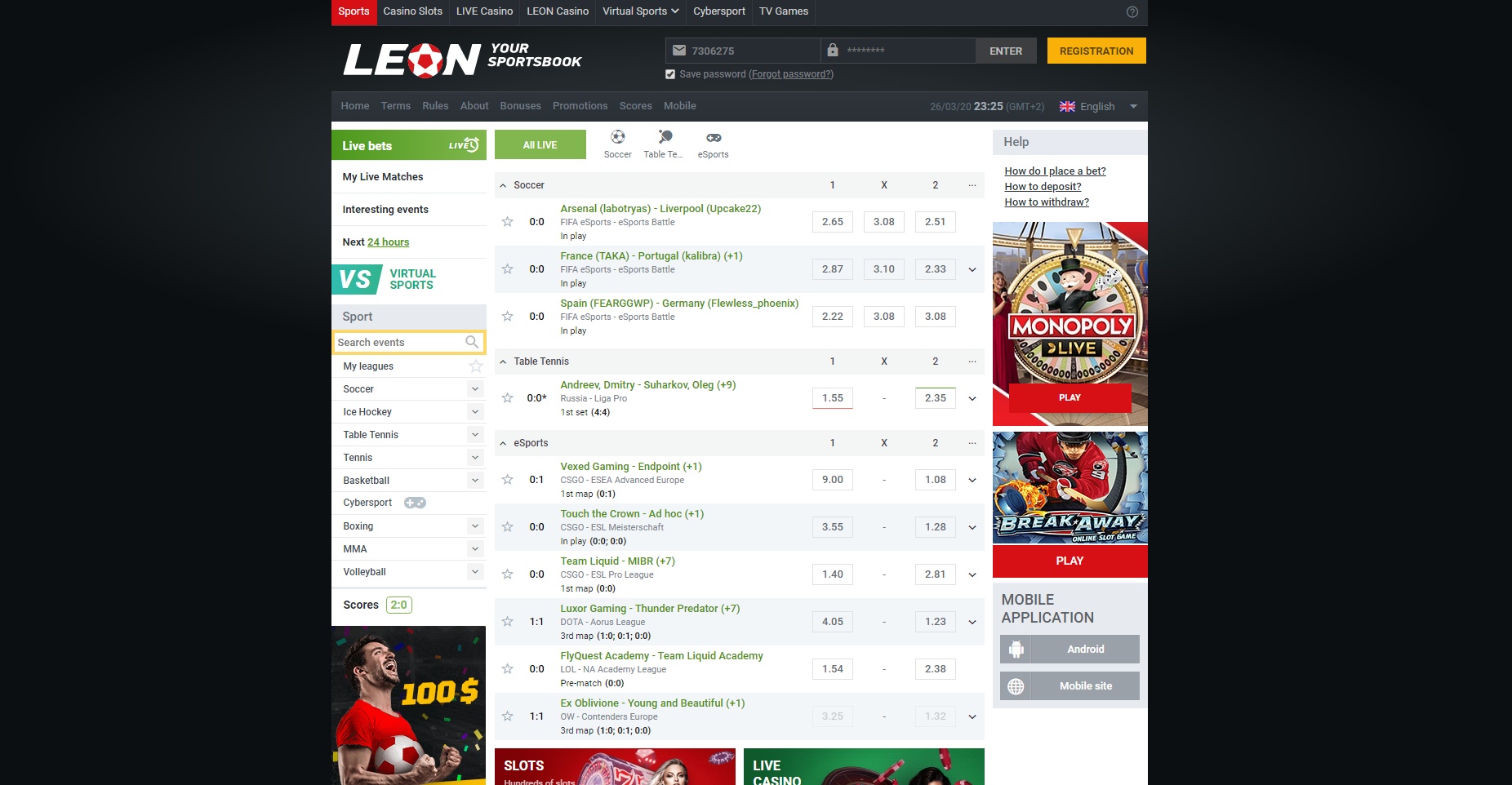This screenshot has width=1512, height=785.
Task: Collapse the Table Tennis live section
Action: pyautogui.click(x=503, y=362)
